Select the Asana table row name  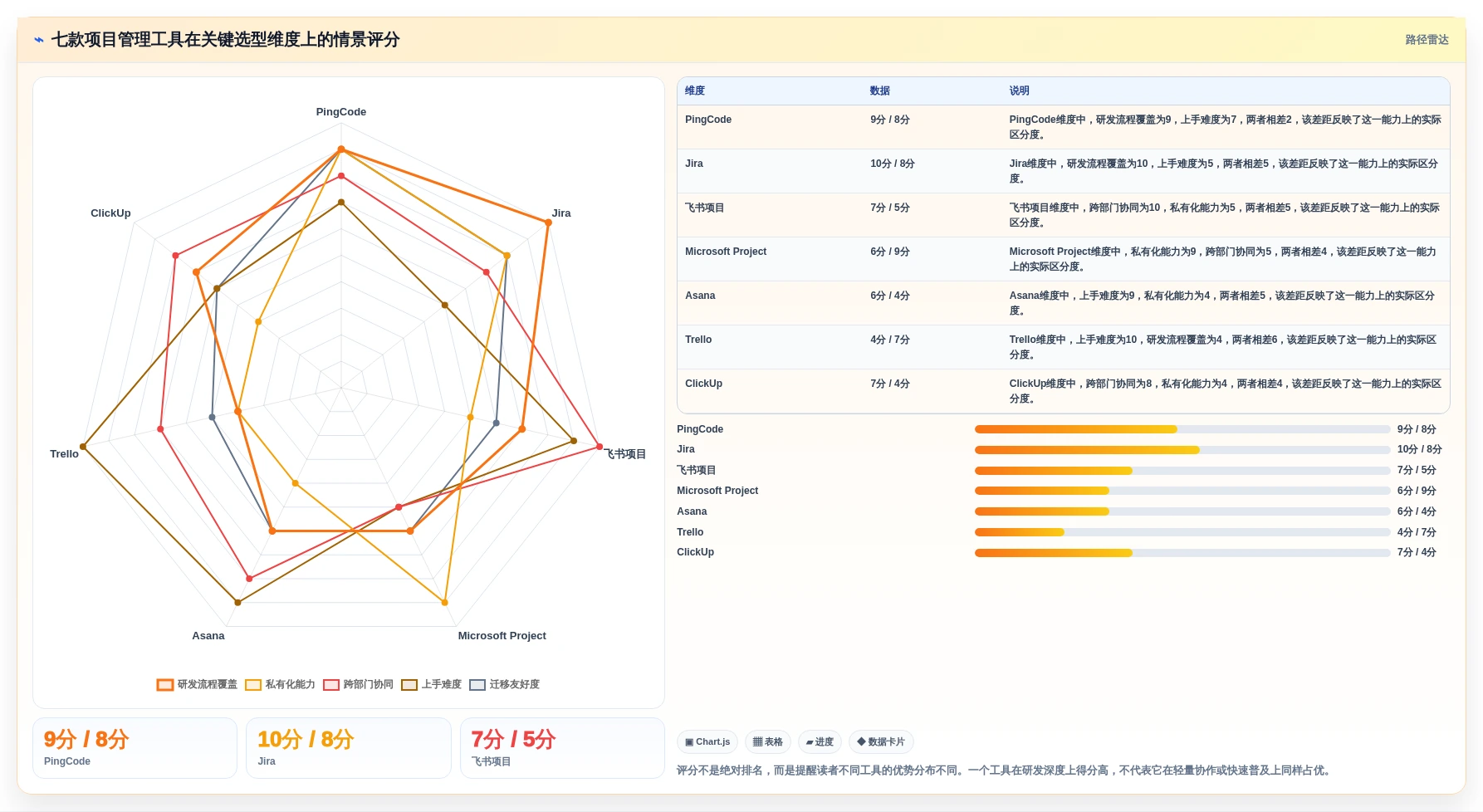(x=700, y=296)
